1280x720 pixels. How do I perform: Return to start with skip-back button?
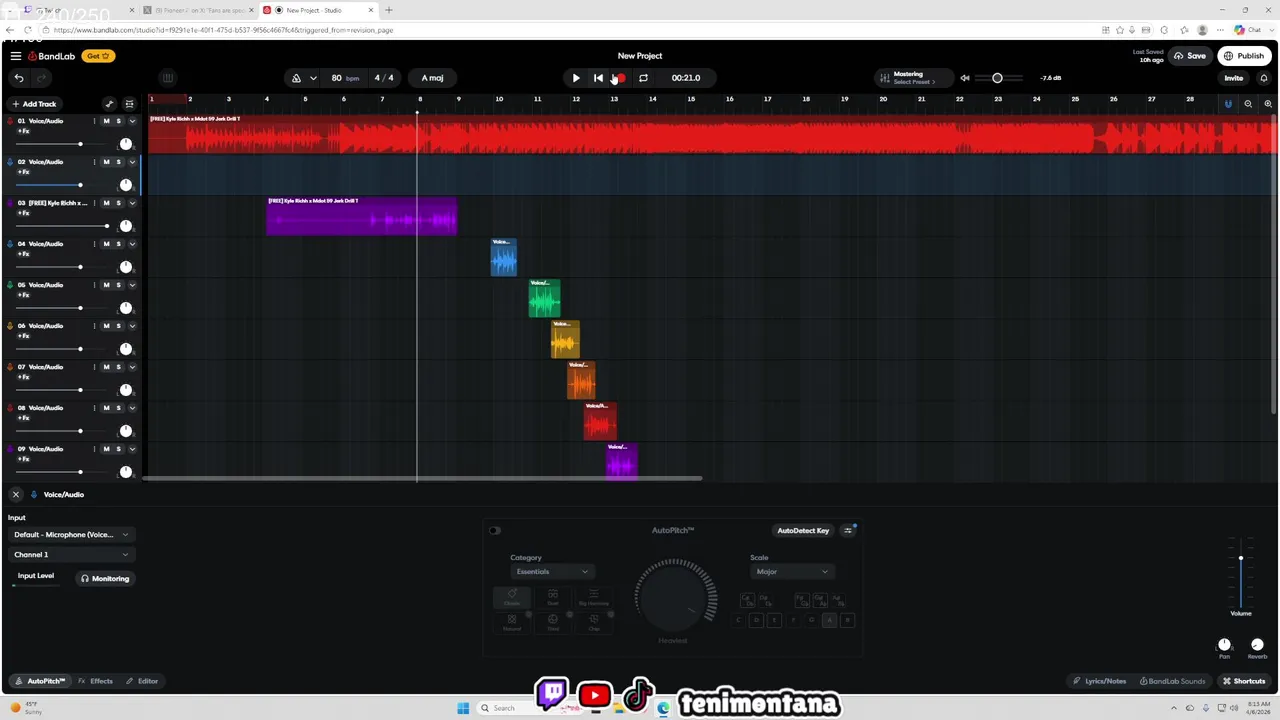point(598,78)
